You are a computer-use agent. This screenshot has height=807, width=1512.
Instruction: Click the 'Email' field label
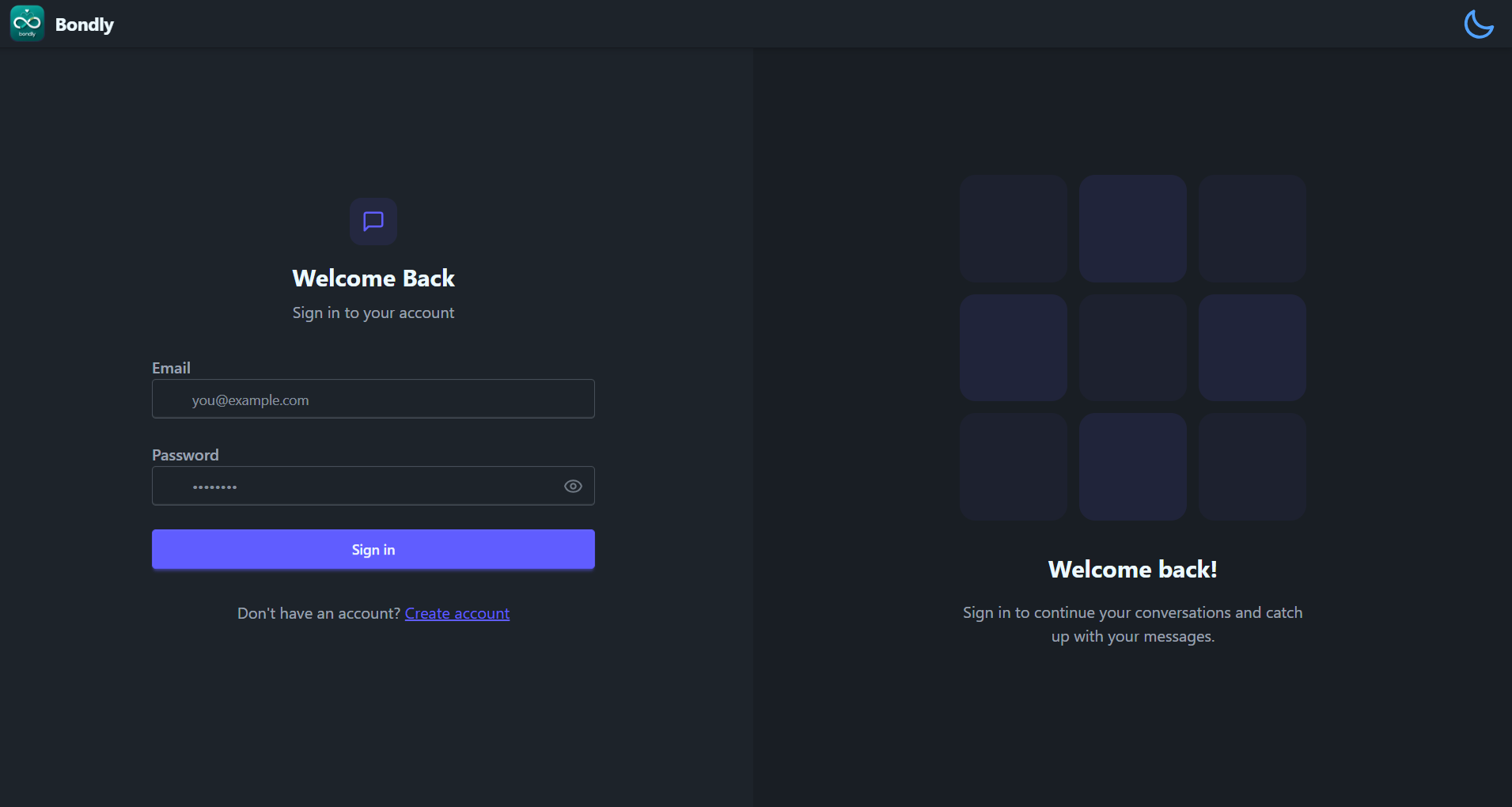(x=171, y=368)
